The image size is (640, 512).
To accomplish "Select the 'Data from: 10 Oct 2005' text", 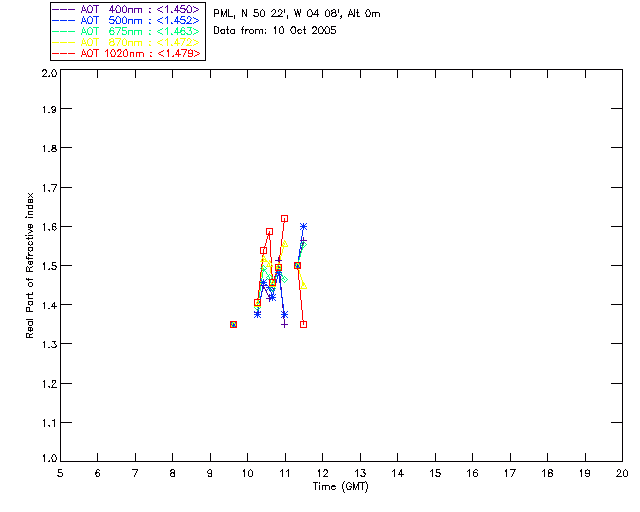I will 275,31.
